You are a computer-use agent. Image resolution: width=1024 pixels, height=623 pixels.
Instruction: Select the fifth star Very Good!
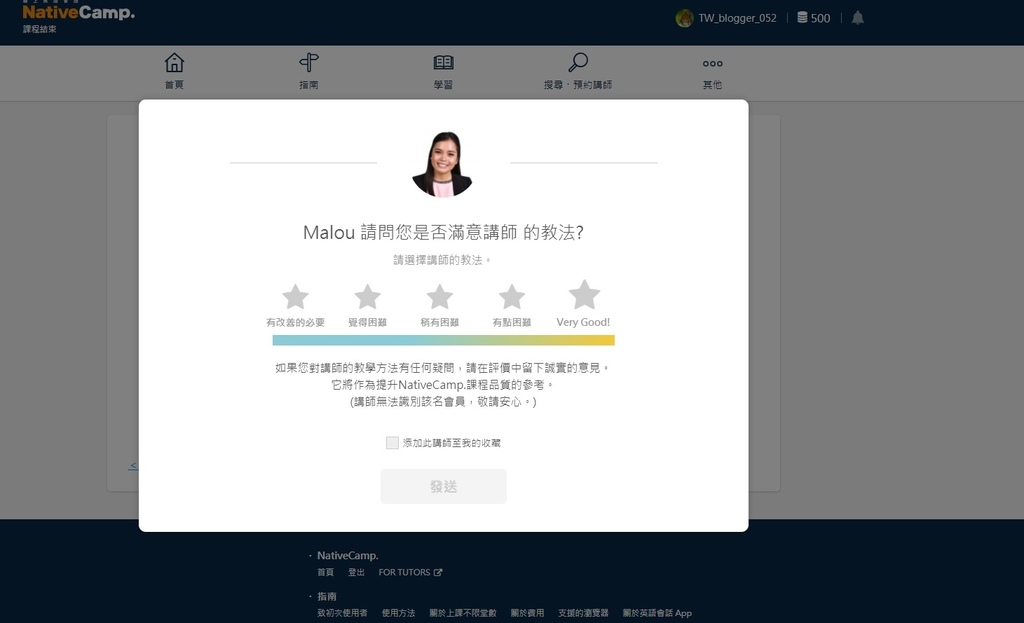(x=584, y=295)
